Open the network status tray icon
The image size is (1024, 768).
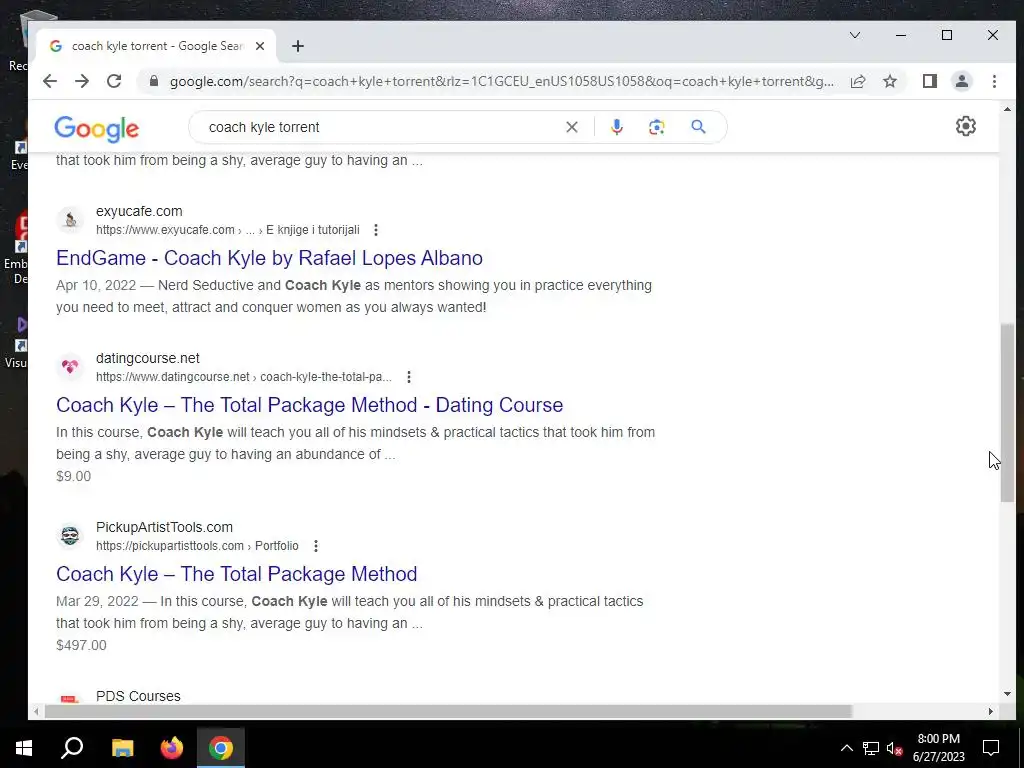pos(871,748)
